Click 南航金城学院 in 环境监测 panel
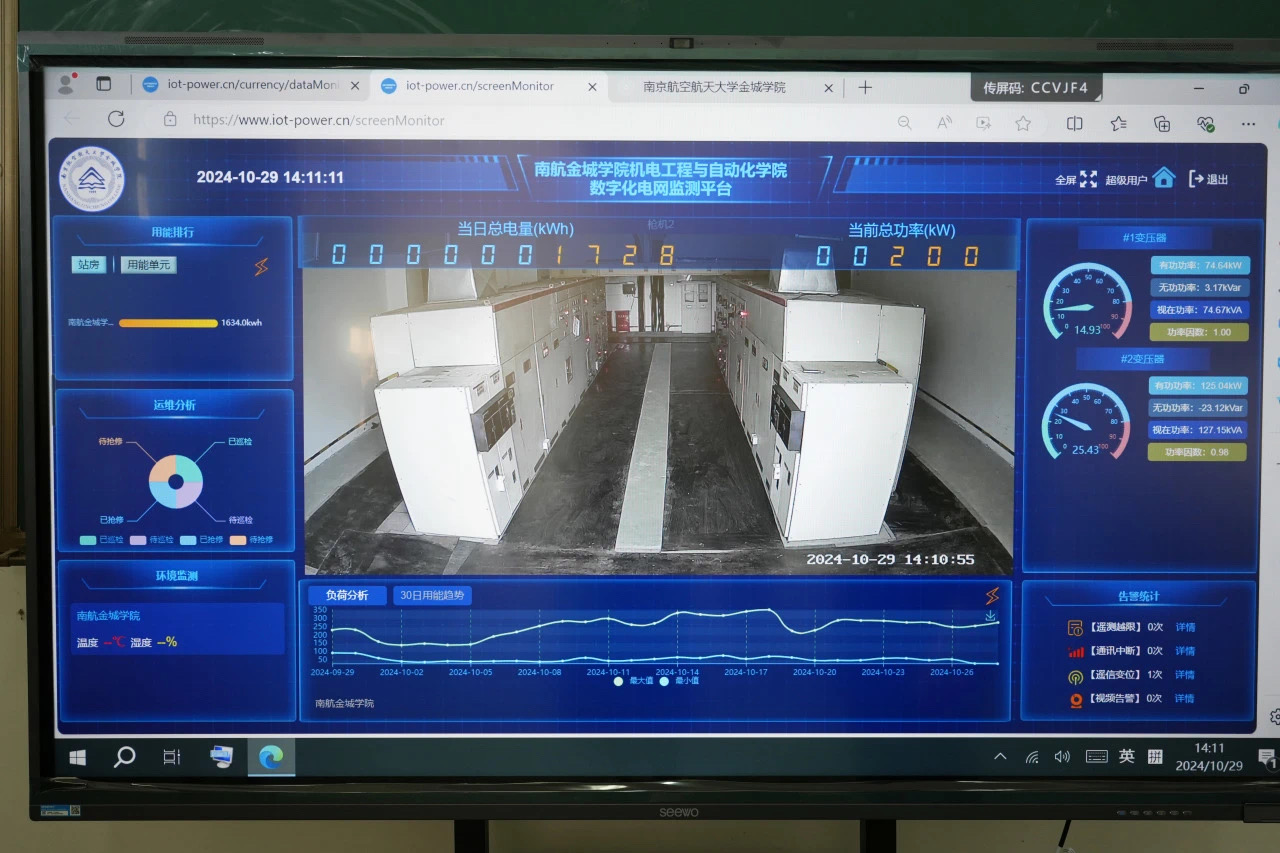The height and width of the screenshot is (853, 1280). point(109,616)
